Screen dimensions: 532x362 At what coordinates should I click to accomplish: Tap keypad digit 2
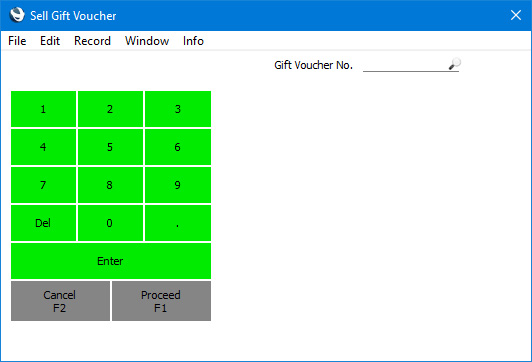coord(110,109)
